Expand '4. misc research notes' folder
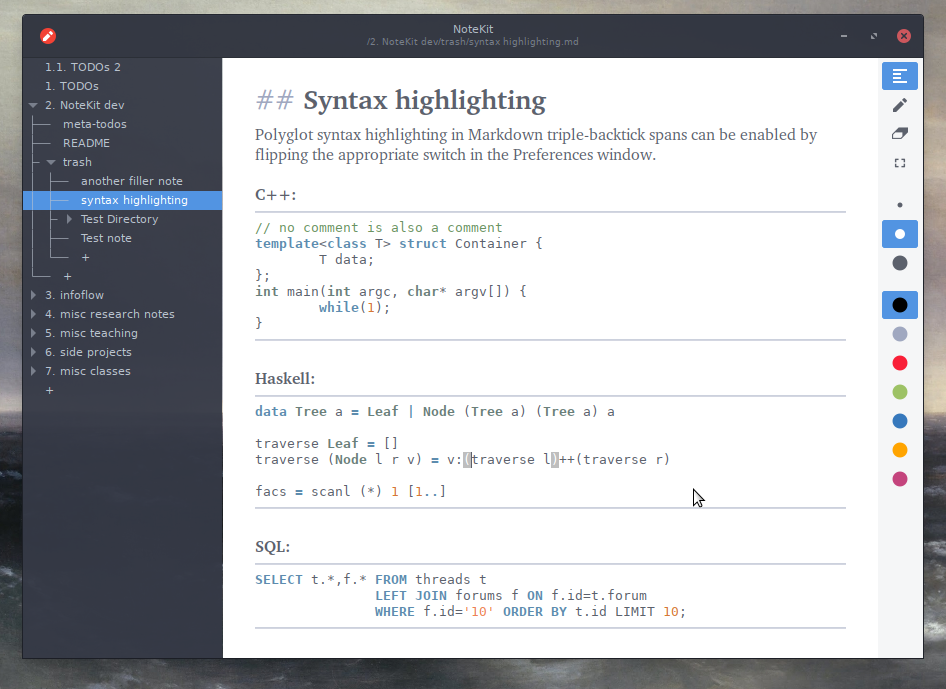The width and height of the screenshot is (946, 689). coord(33,314)
